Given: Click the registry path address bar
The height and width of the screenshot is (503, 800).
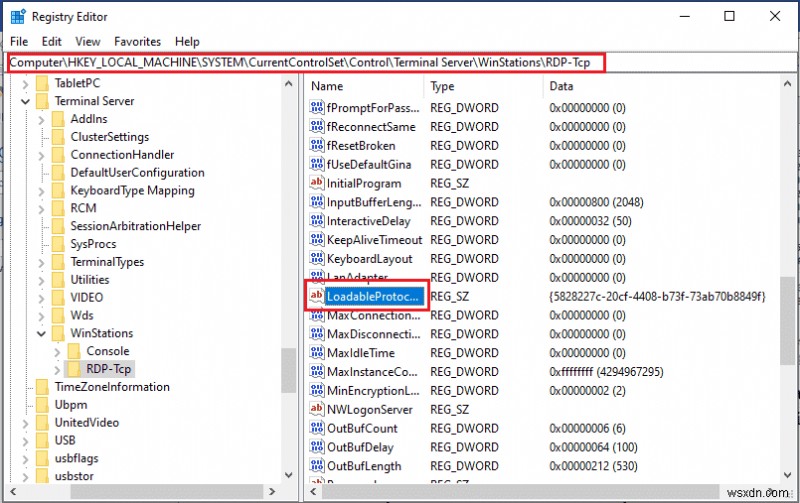Looking at the screenshot, I should pos(400,63).
